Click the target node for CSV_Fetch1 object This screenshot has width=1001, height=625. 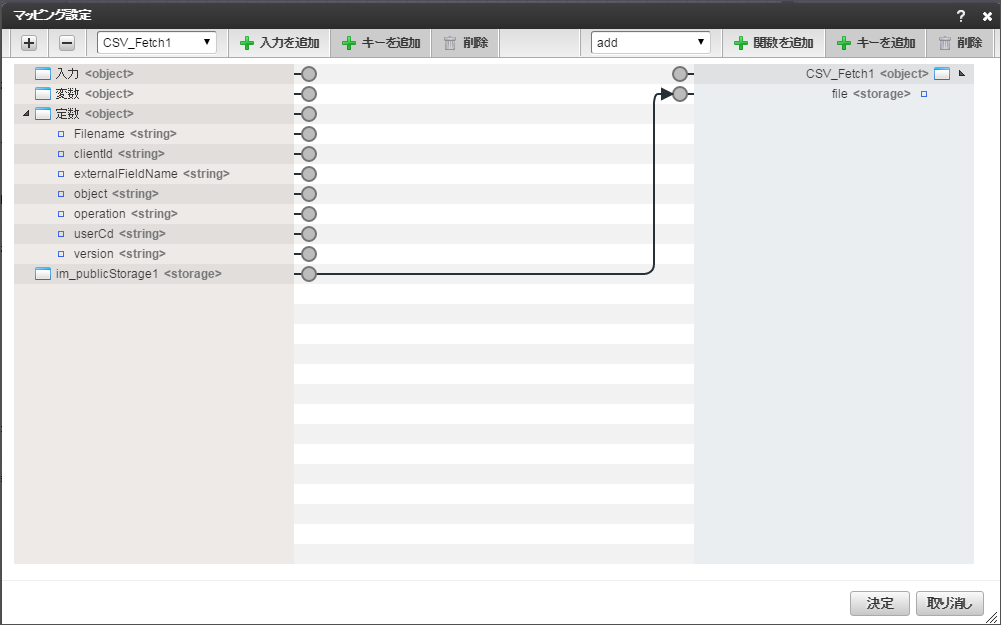[x=680, y=74]
